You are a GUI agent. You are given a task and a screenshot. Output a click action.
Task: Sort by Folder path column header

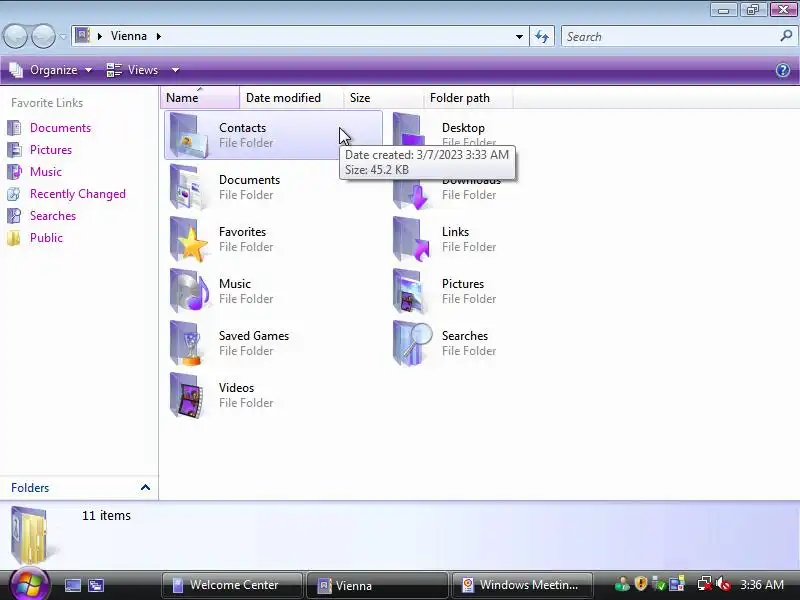click(x=468, y=97)
